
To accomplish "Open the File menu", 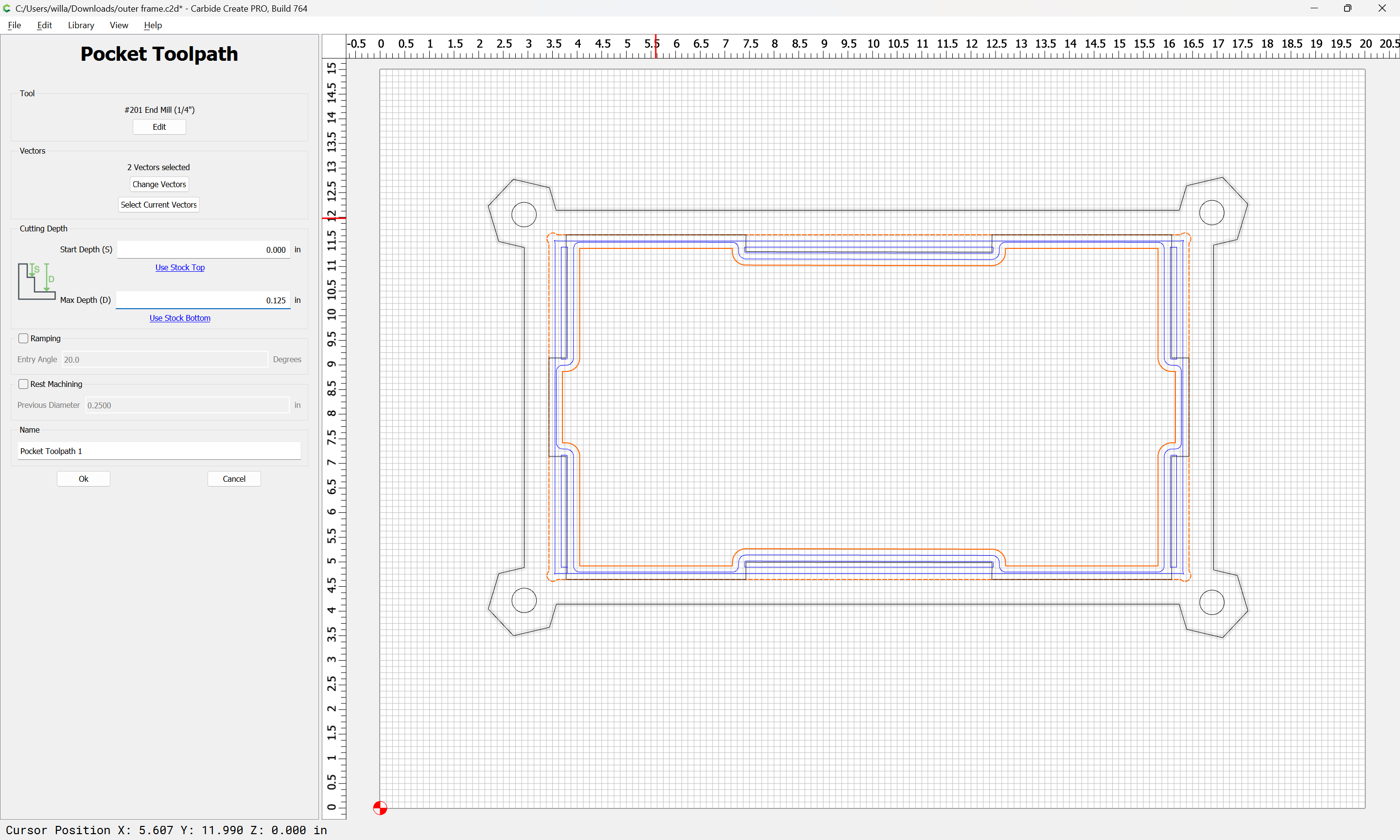I will 14,25.
